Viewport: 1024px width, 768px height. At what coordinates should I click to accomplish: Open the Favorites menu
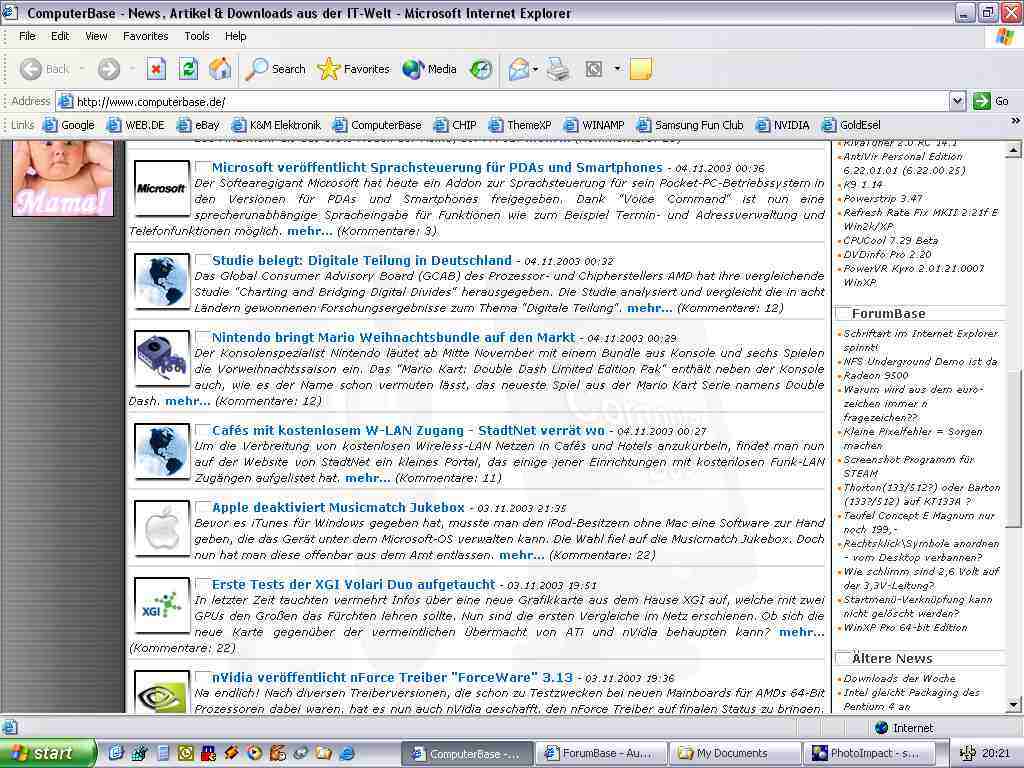pyautogui.click(x=146, y=36)
